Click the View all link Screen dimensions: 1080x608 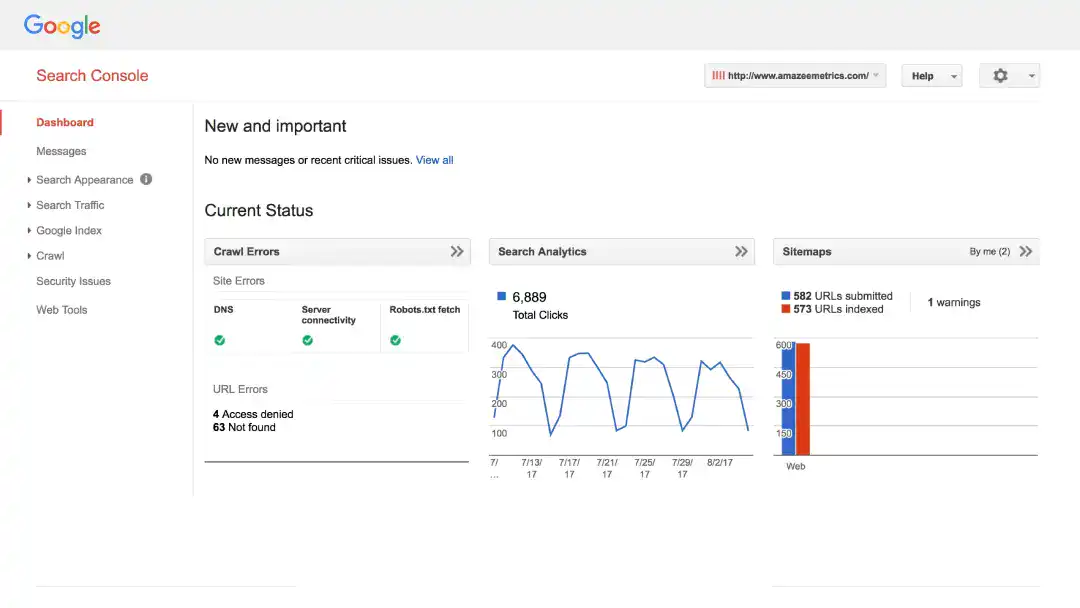click(435, 160)
